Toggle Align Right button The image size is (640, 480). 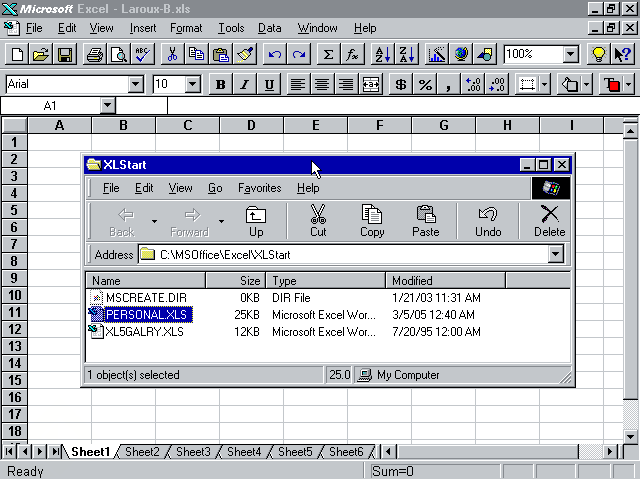coord(346,84)
